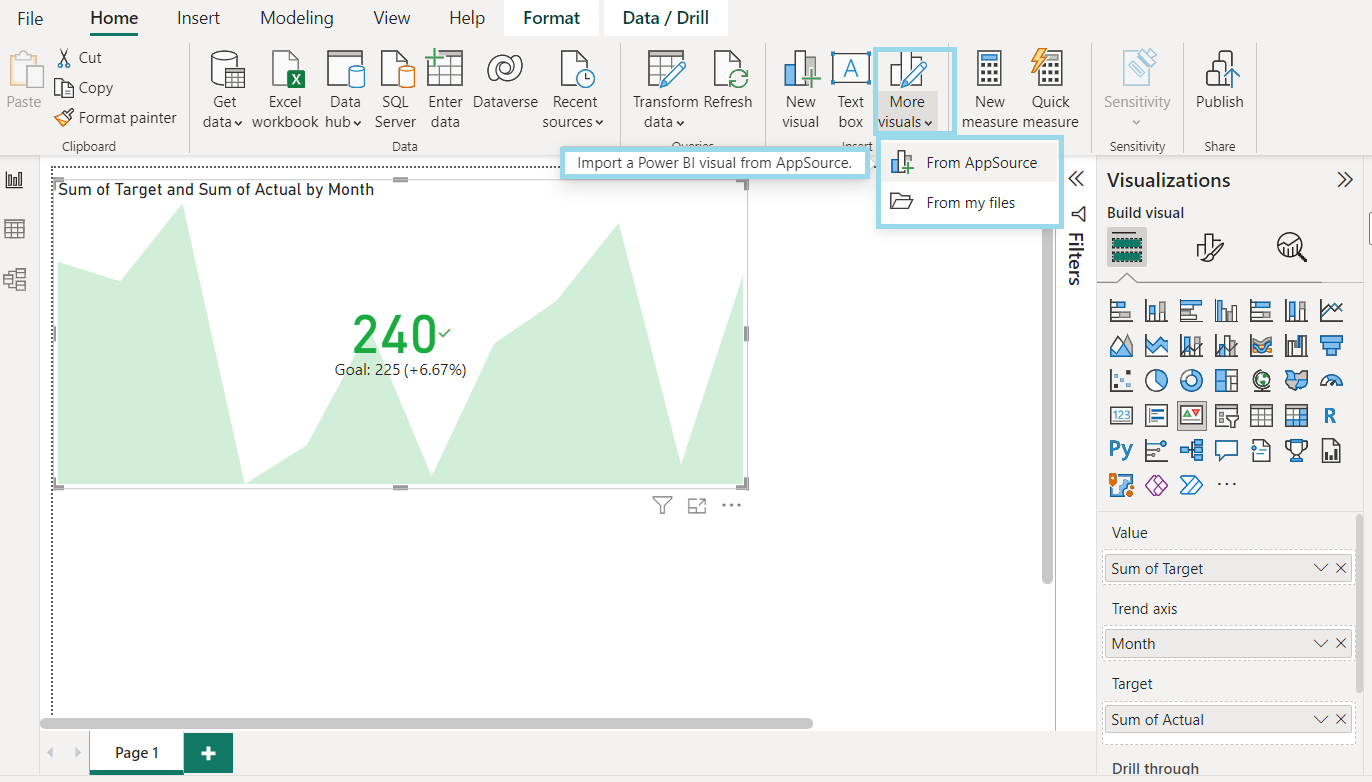Switch to the Modeling ribbon tab

296,18
